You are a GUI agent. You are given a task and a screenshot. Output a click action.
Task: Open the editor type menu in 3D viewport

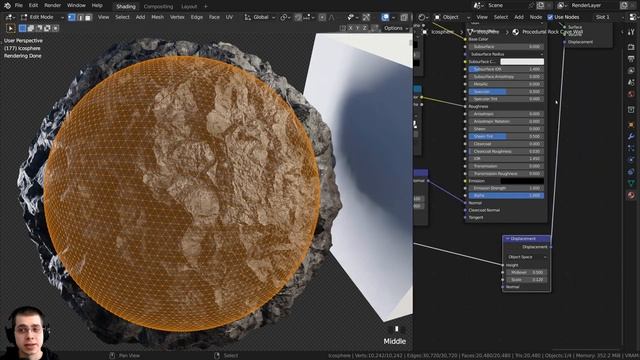click(x=10, y=17)
